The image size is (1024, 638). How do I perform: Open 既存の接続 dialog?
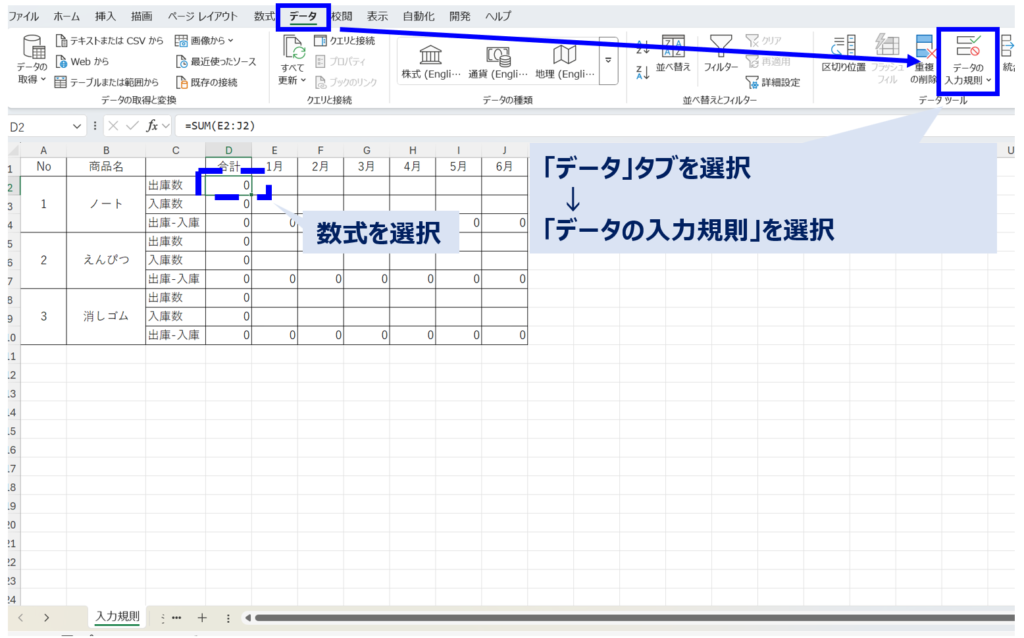[x=206, y=82]
